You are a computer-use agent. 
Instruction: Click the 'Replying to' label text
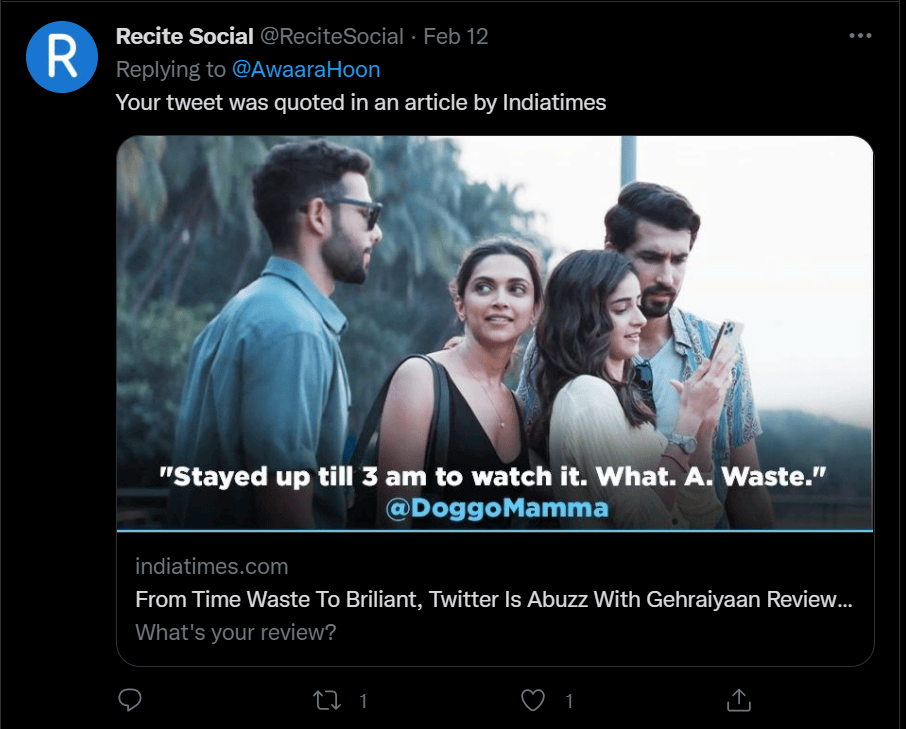coord(171,69)
